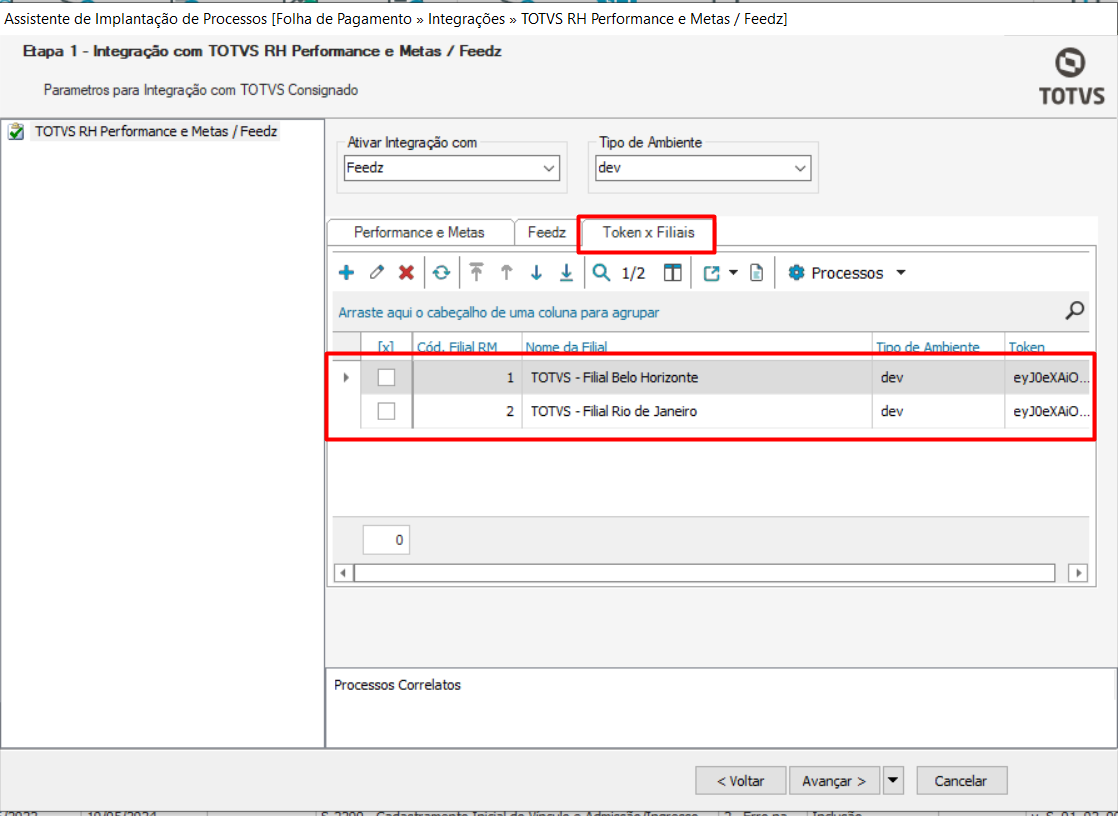This screenshot has height=816, width=1118.
Task: Click filial code 1 cell
Action: click(467, 377)
